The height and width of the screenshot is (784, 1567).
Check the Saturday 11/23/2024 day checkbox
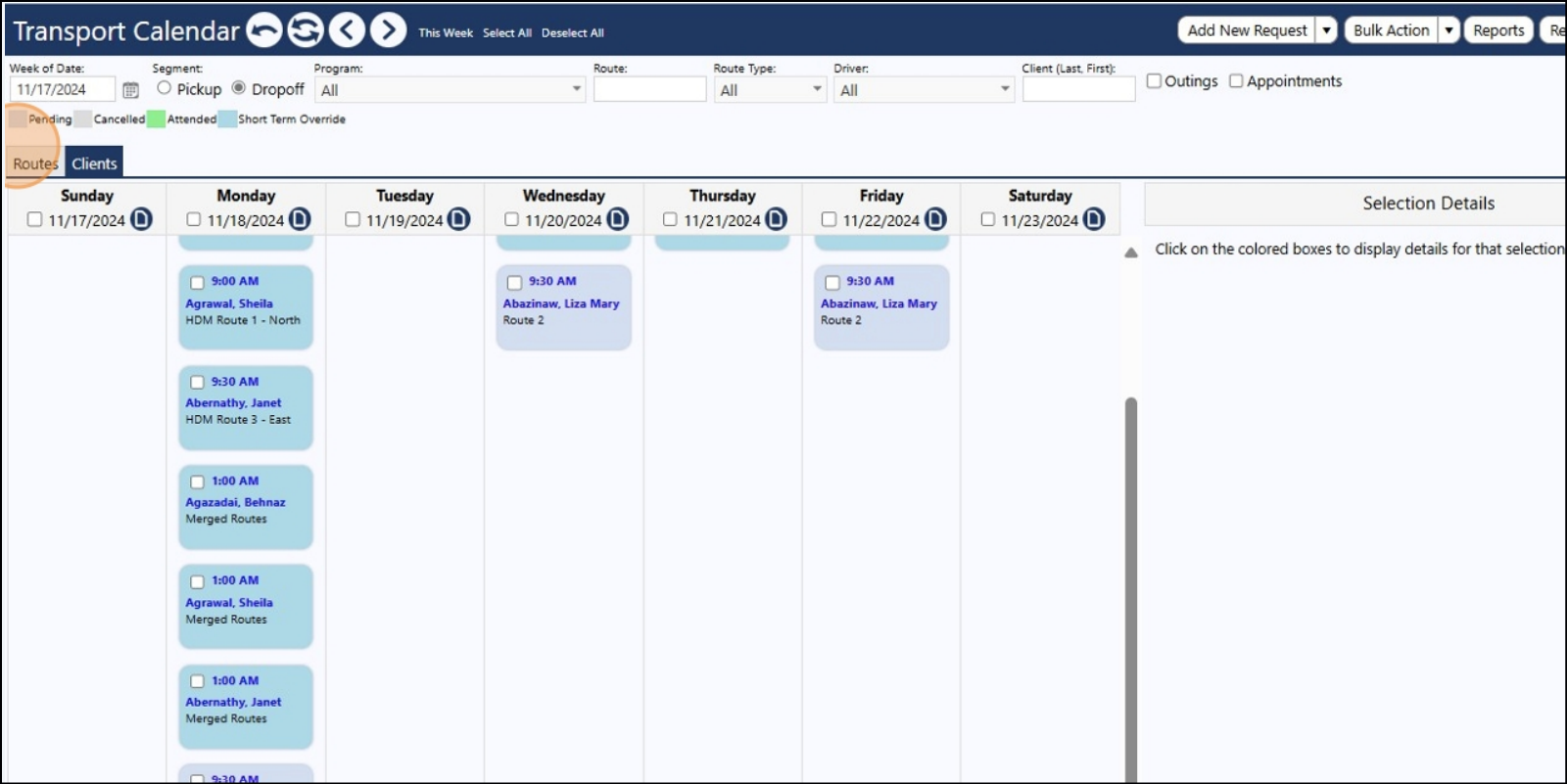coord(987,219)
